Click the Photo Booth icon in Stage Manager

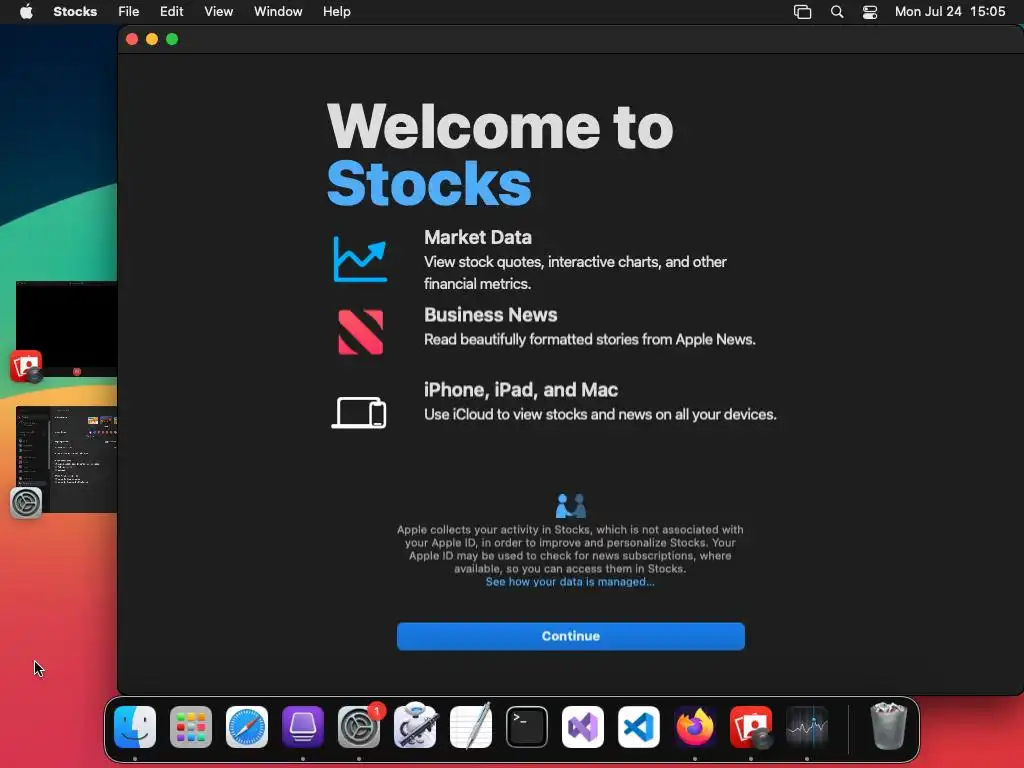(x=26, y=366)
